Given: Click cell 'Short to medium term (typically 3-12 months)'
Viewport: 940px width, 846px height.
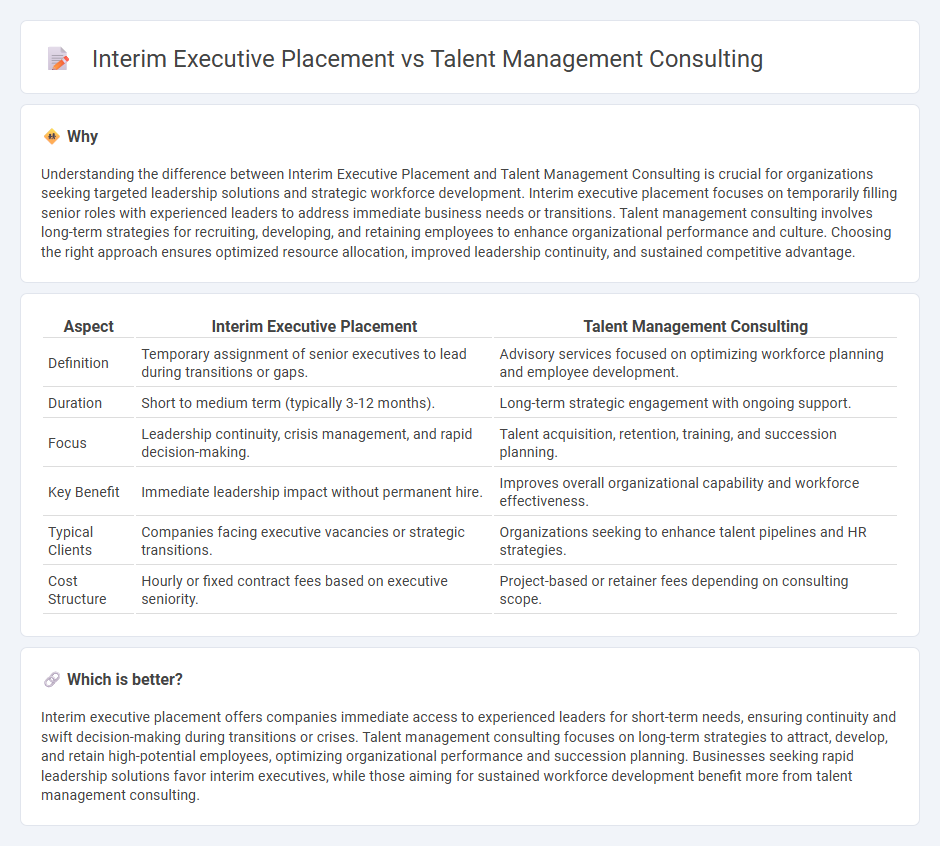Looking at the screenshot, I should 314,403.
